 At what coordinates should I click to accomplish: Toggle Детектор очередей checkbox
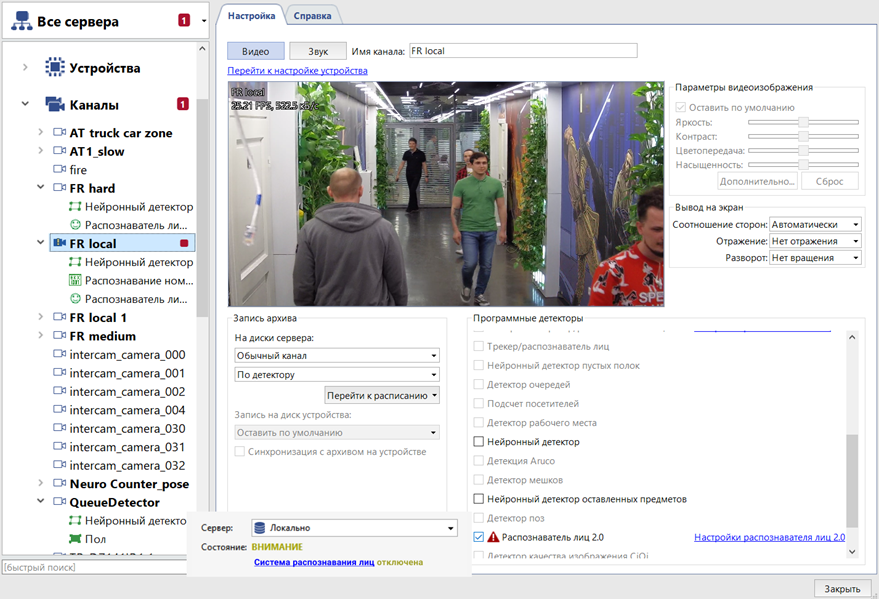(479, 384)
